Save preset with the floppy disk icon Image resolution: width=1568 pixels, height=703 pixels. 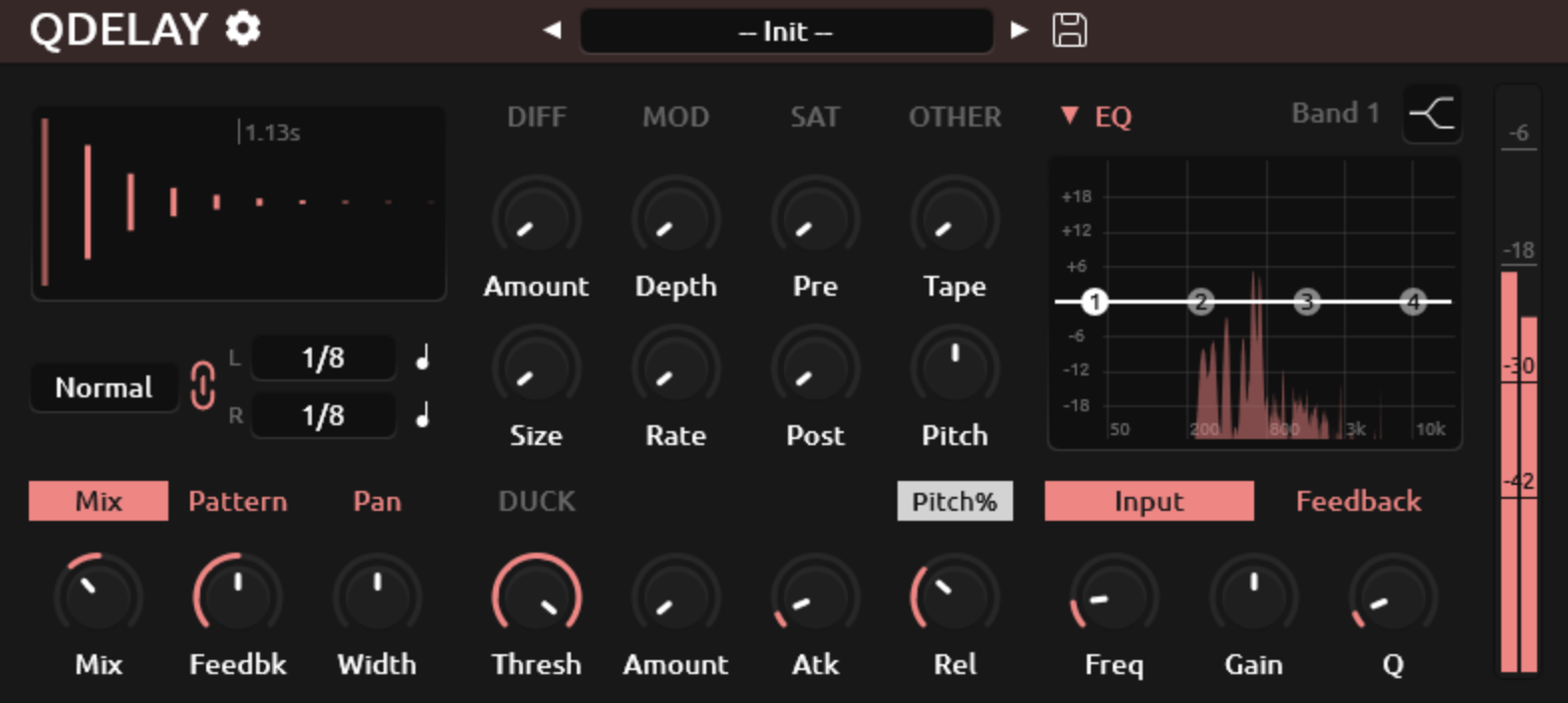pyautogui.click(x=1069, y=30)
